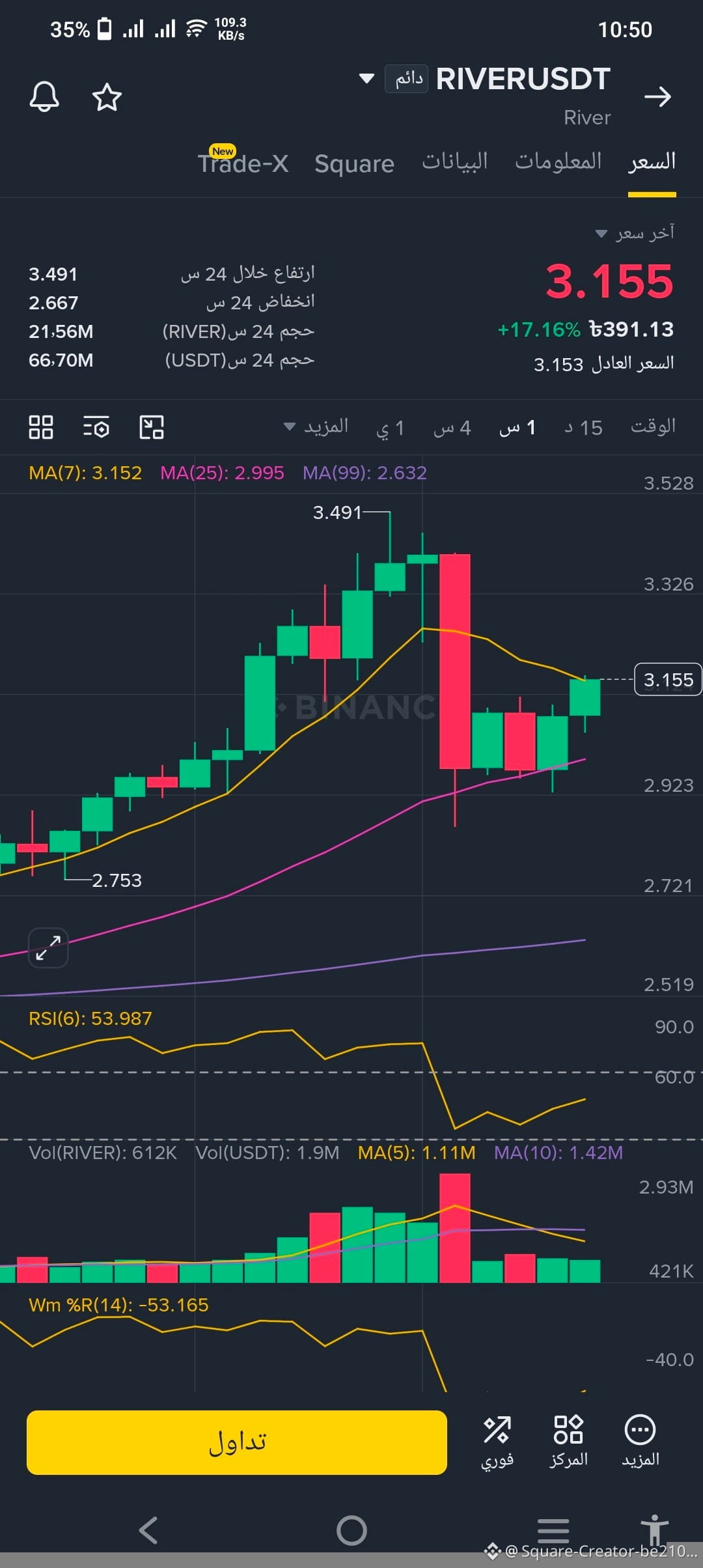The image size is (703, 1568).
Task: Tap the large 3.155 last price
Action: coord(609,281)
